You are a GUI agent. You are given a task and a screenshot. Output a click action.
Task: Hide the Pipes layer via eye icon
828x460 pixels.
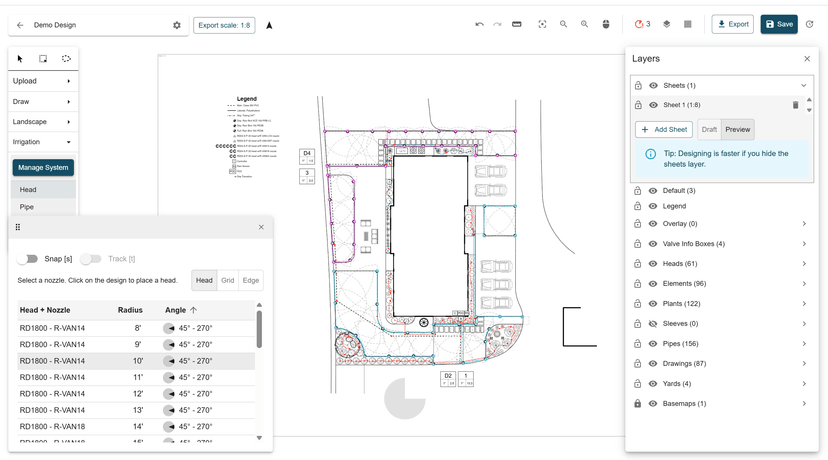(653, 344)
